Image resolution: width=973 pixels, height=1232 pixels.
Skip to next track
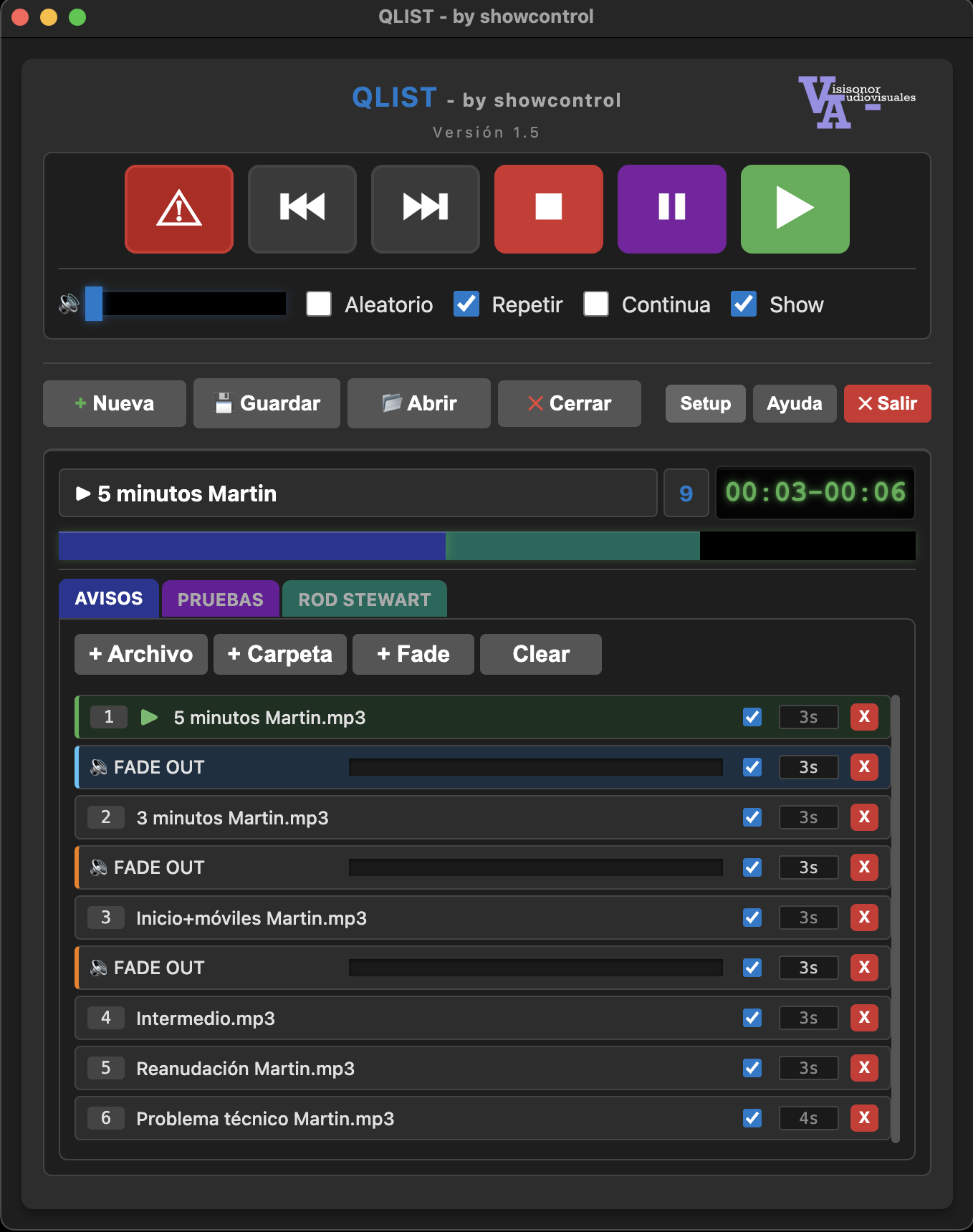426,209
